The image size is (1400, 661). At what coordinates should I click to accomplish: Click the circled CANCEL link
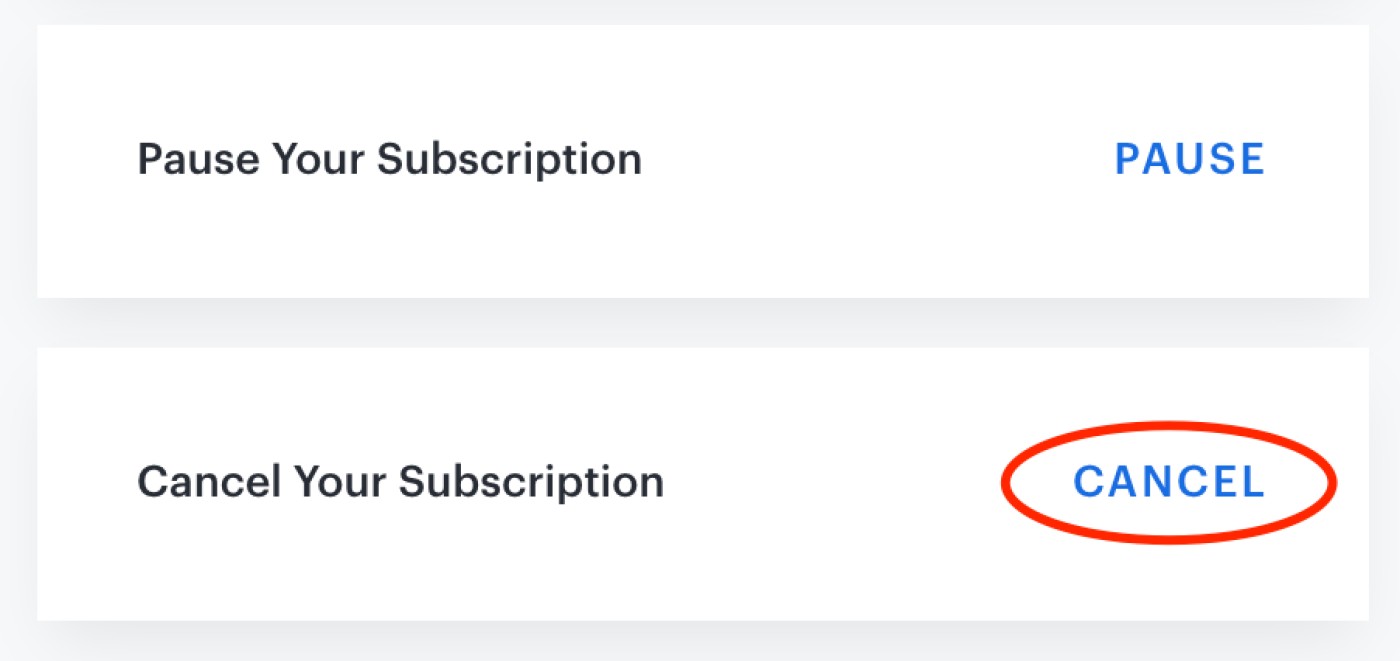(1169, 482)
